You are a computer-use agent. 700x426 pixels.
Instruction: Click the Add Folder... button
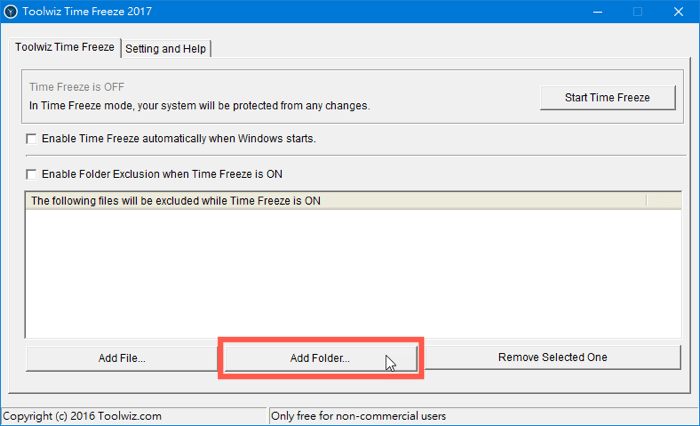tap(321, 358)
